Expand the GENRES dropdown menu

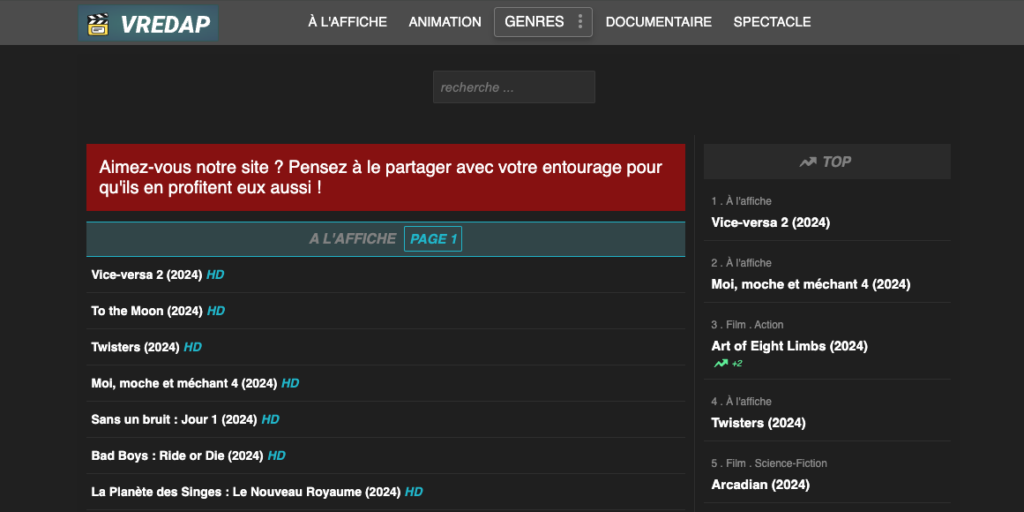(x=534, y=22)
